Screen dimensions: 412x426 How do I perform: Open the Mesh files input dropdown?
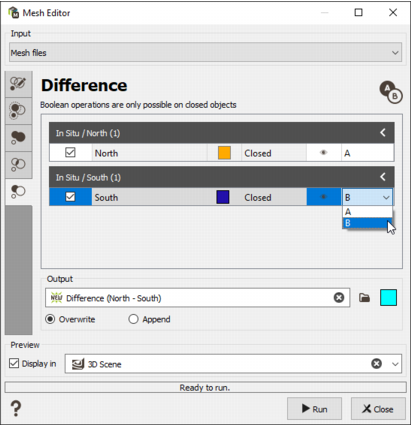[205, 52]
